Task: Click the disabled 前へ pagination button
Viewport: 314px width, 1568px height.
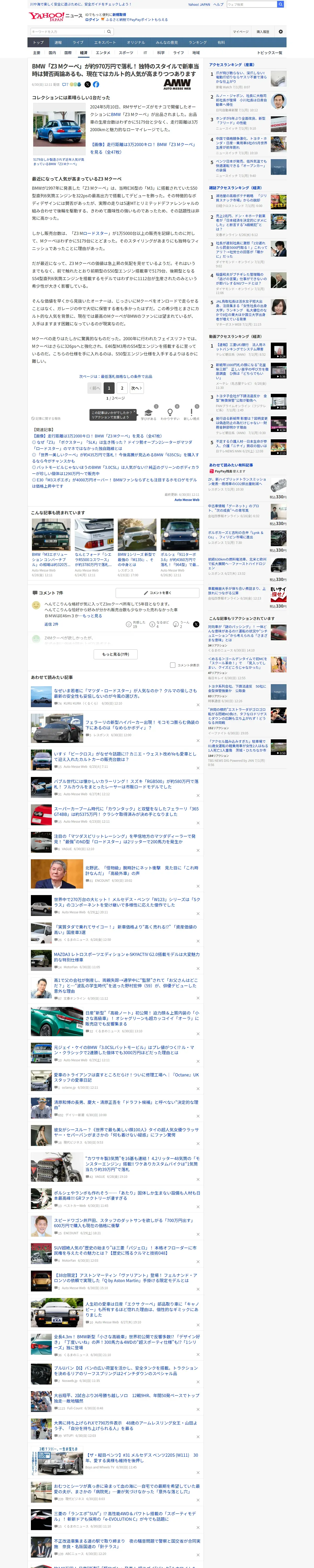Action: click(94, 388)
